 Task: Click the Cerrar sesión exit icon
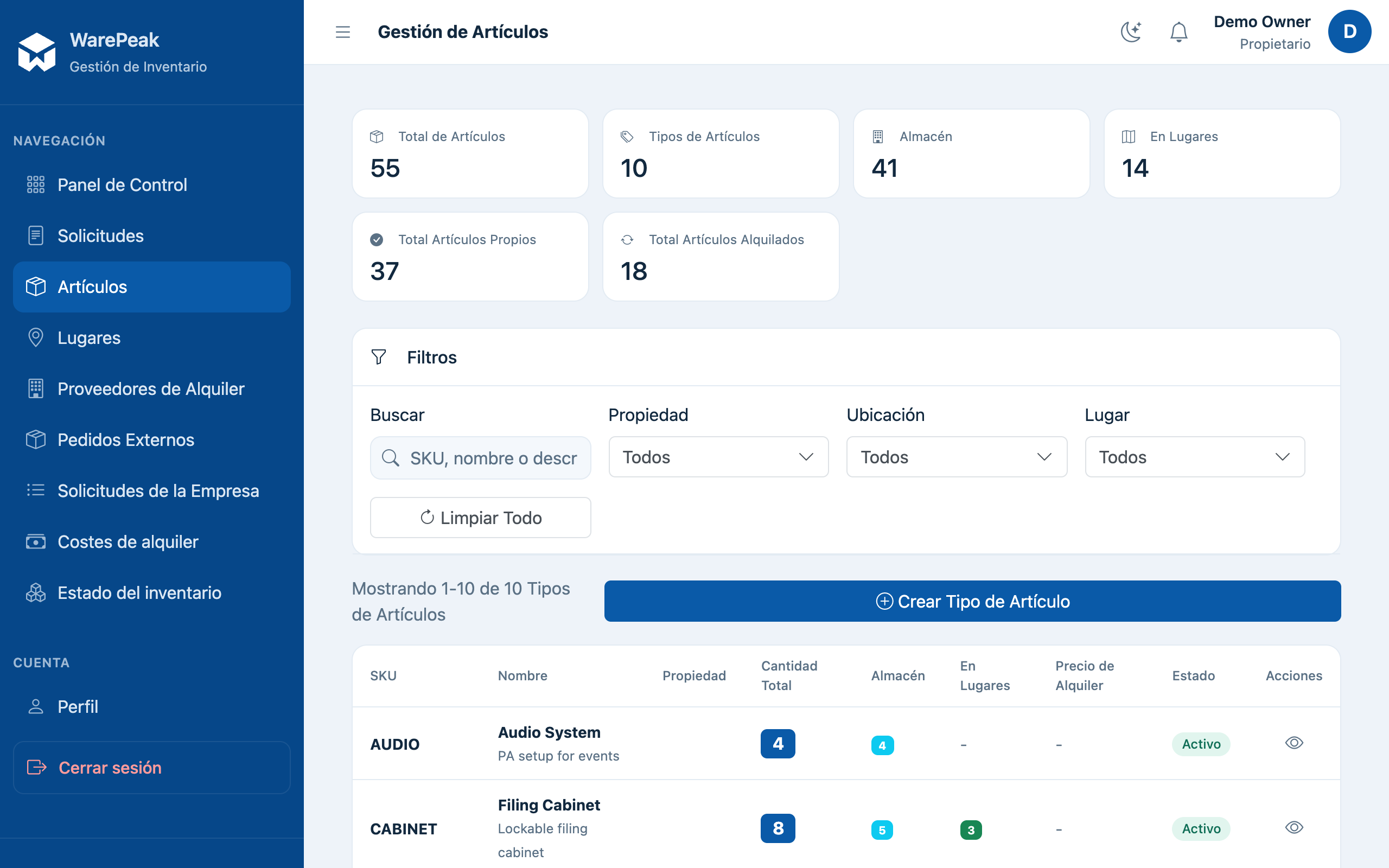pos(37,768)
